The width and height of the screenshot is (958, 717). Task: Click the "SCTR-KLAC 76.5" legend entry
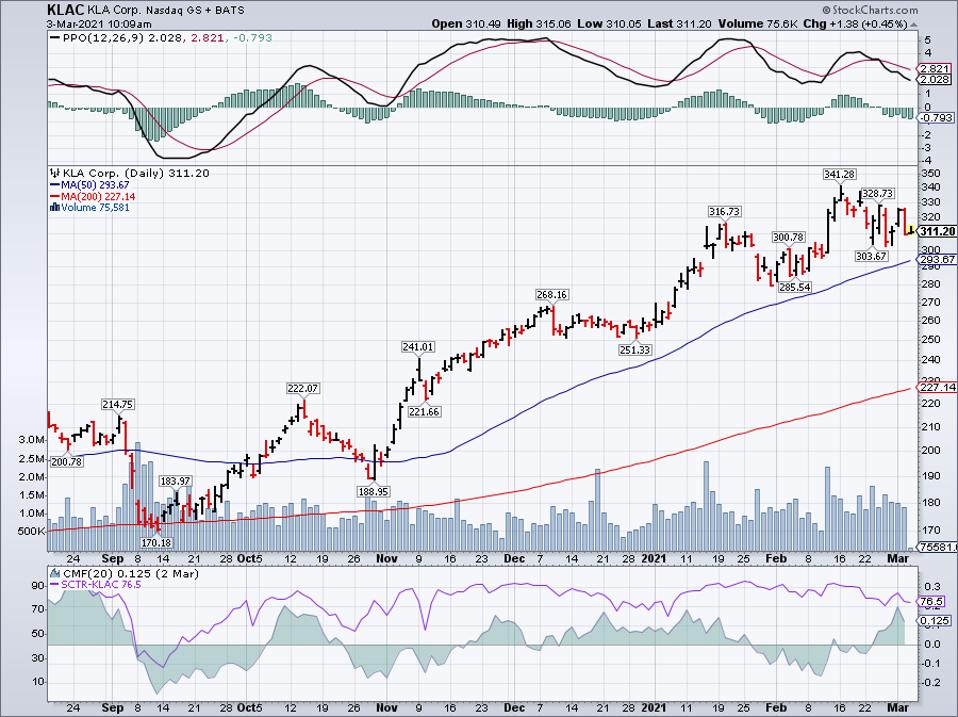(101, 584)
